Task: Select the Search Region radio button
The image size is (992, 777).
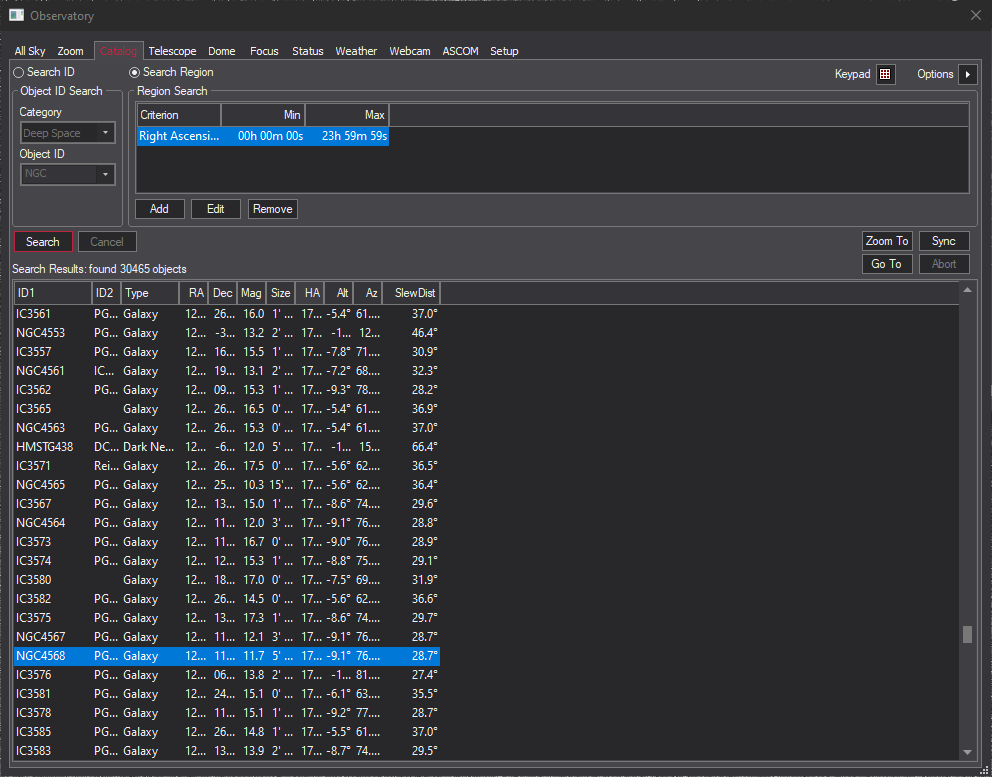Action: (135, 72)
